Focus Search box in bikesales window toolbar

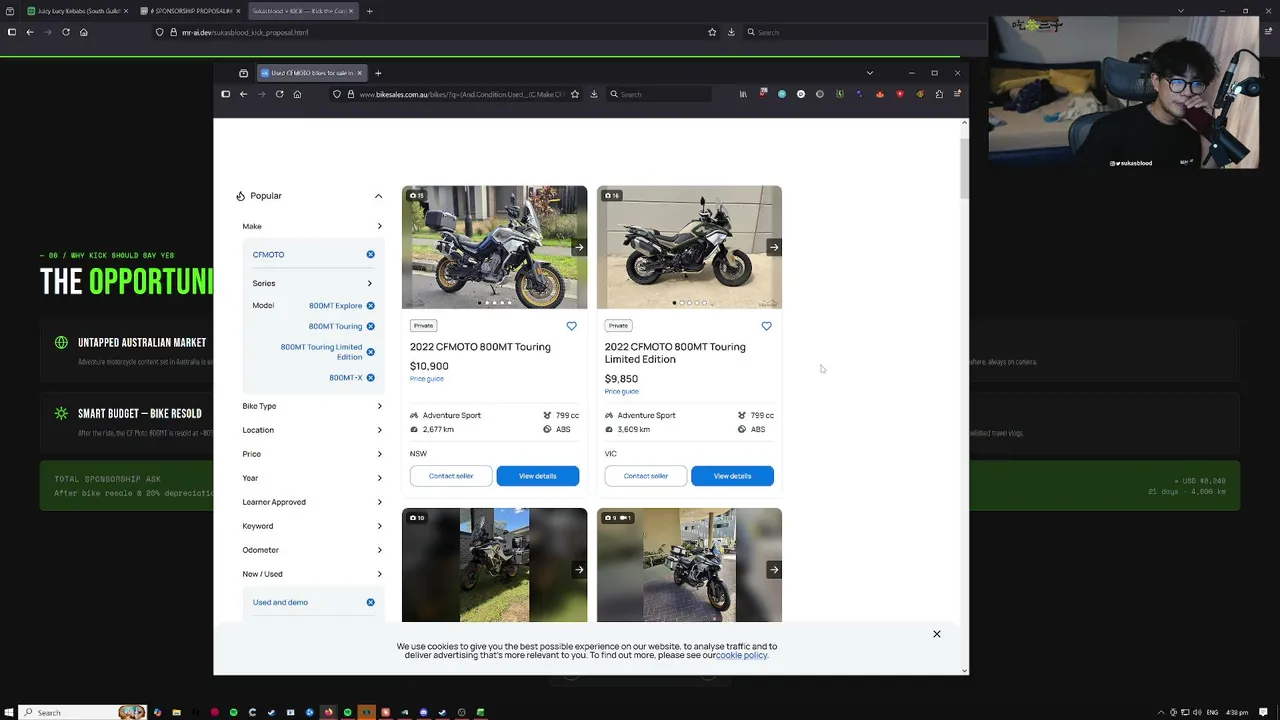pyautogui.click(x=660, y=94)
